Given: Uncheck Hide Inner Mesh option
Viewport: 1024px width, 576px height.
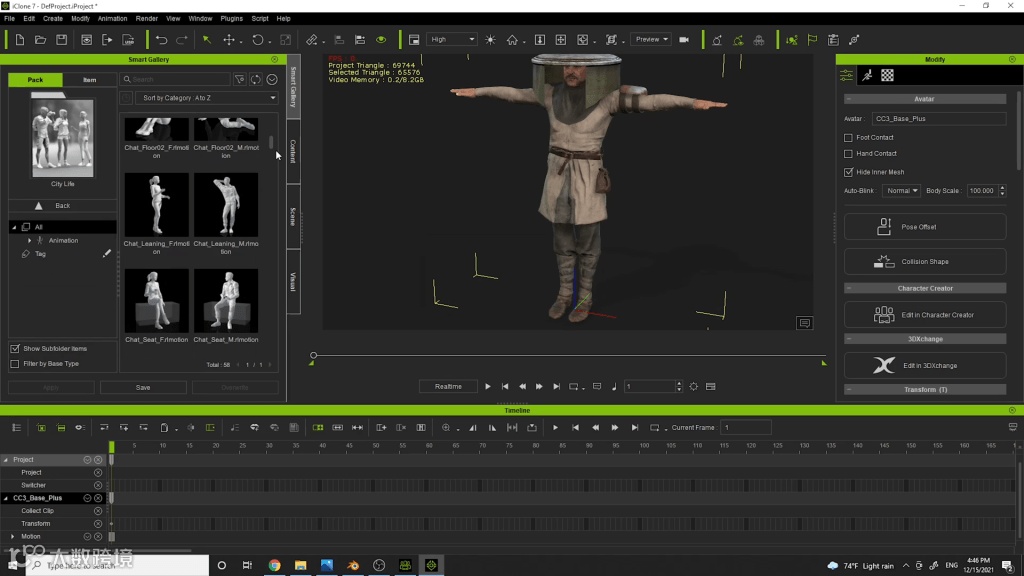Looking at the screenshot, I should [849, 172].
